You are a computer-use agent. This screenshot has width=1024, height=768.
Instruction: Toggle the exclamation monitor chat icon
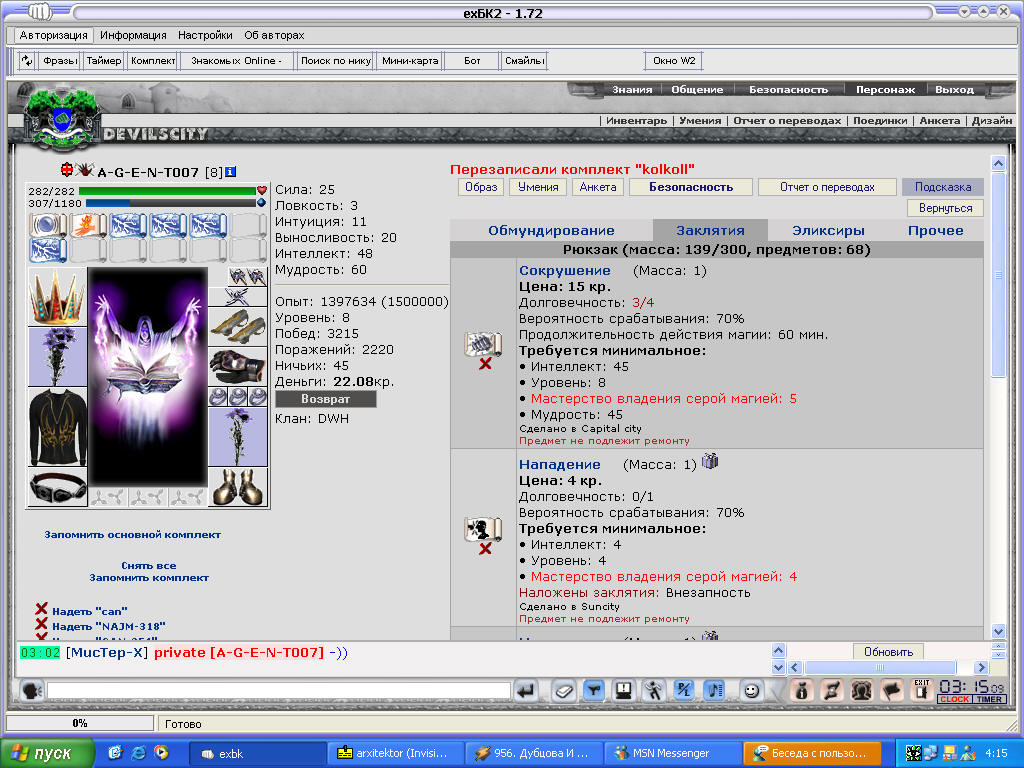click(x=624, y=690)
